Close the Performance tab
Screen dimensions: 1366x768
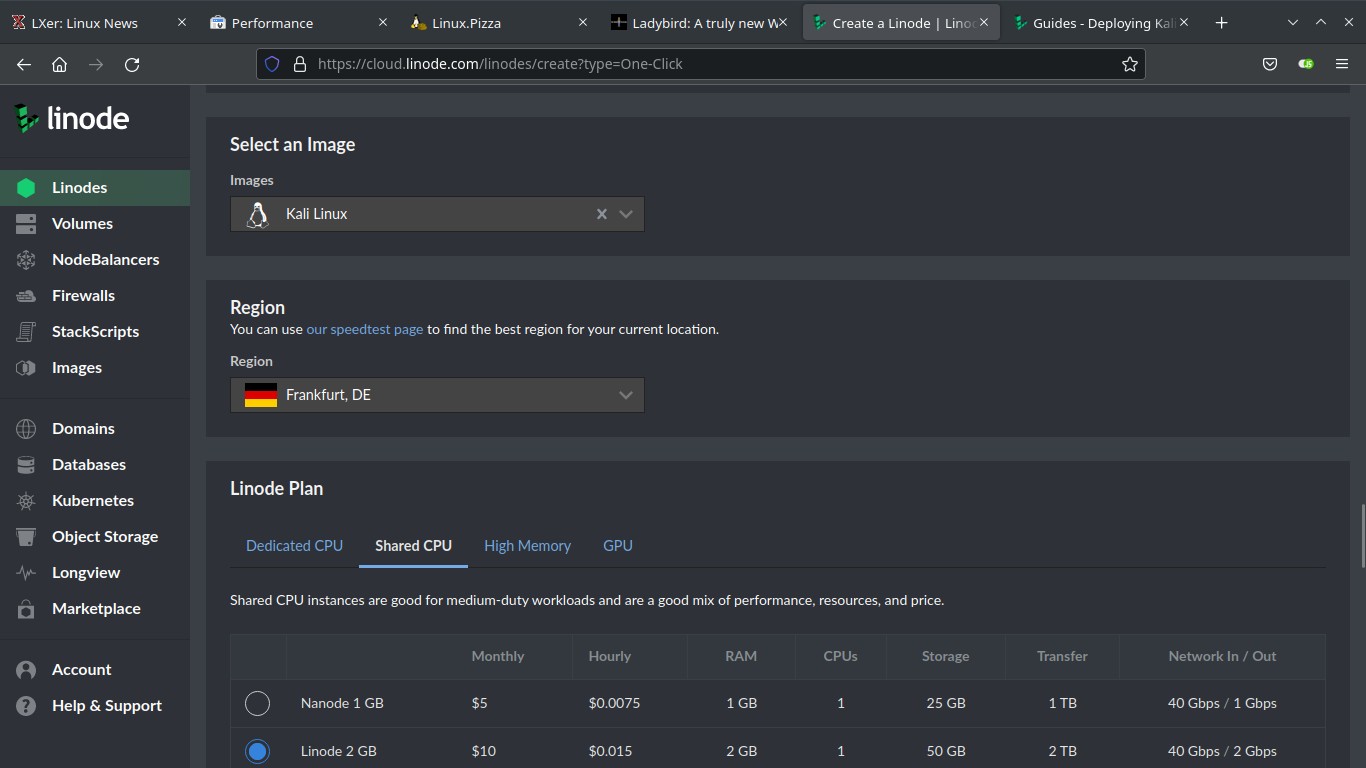click(x=383, y=22)
